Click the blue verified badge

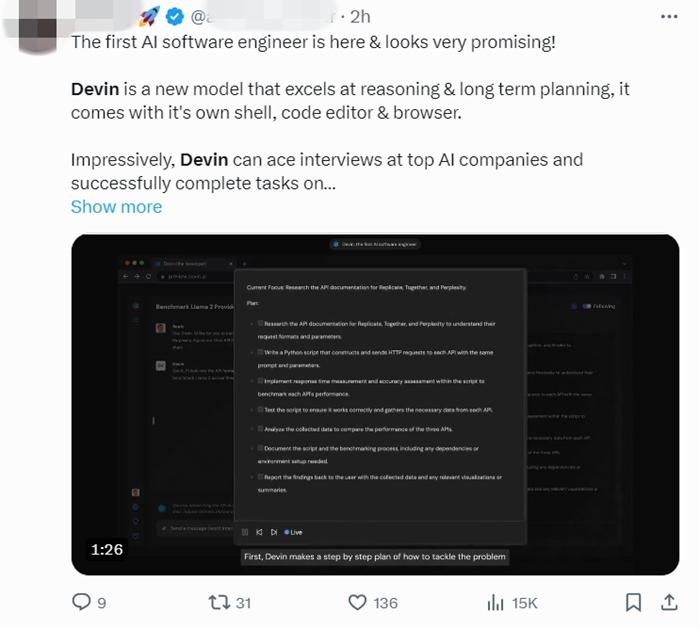[x=176, y=17]
